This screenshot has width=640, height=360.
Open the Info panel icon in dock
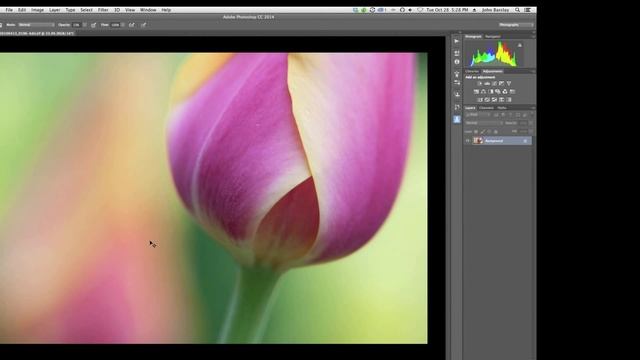(x=457, y=62)
